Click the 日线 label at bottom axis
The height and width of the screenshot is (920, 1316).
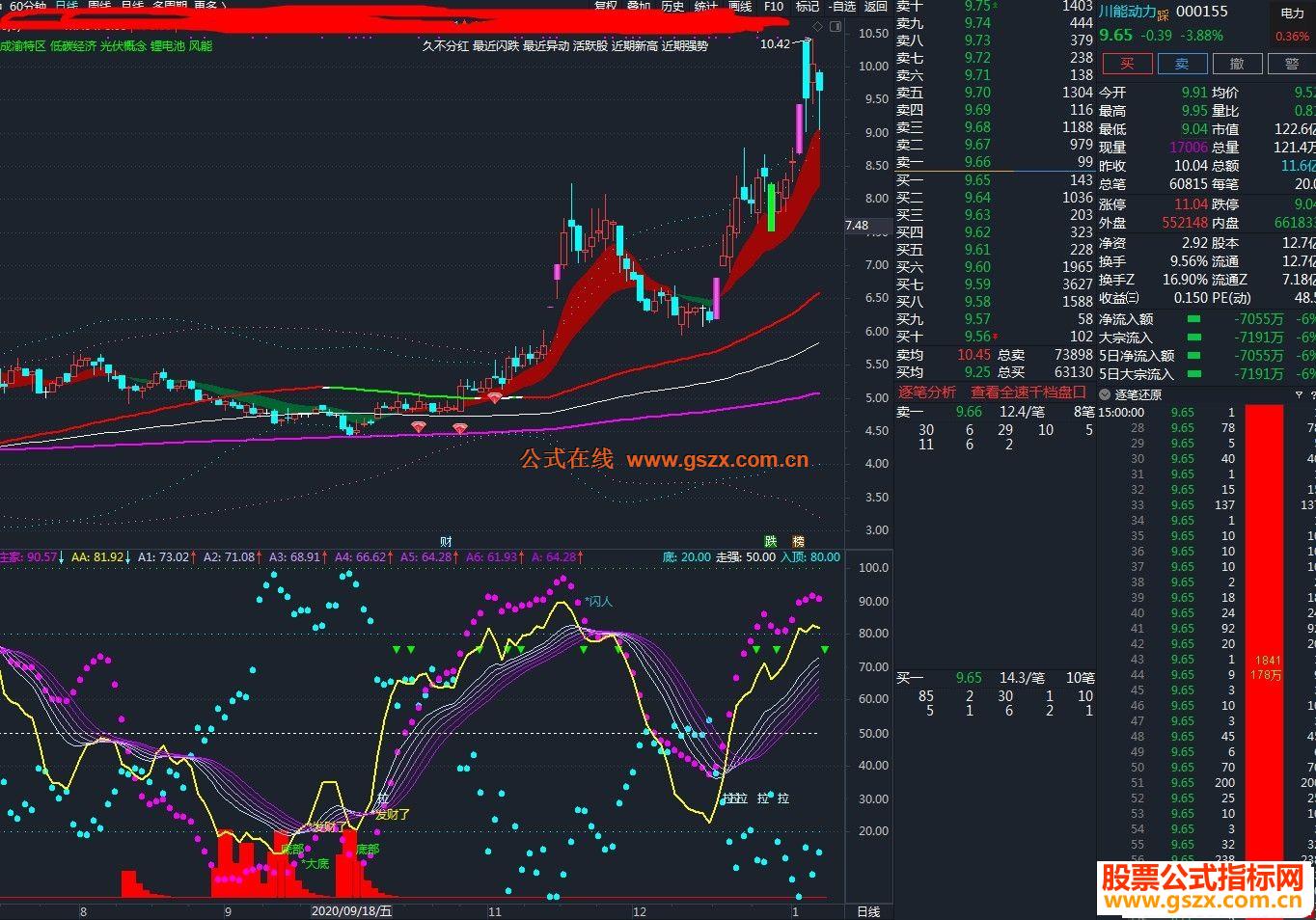click(868, 911)
